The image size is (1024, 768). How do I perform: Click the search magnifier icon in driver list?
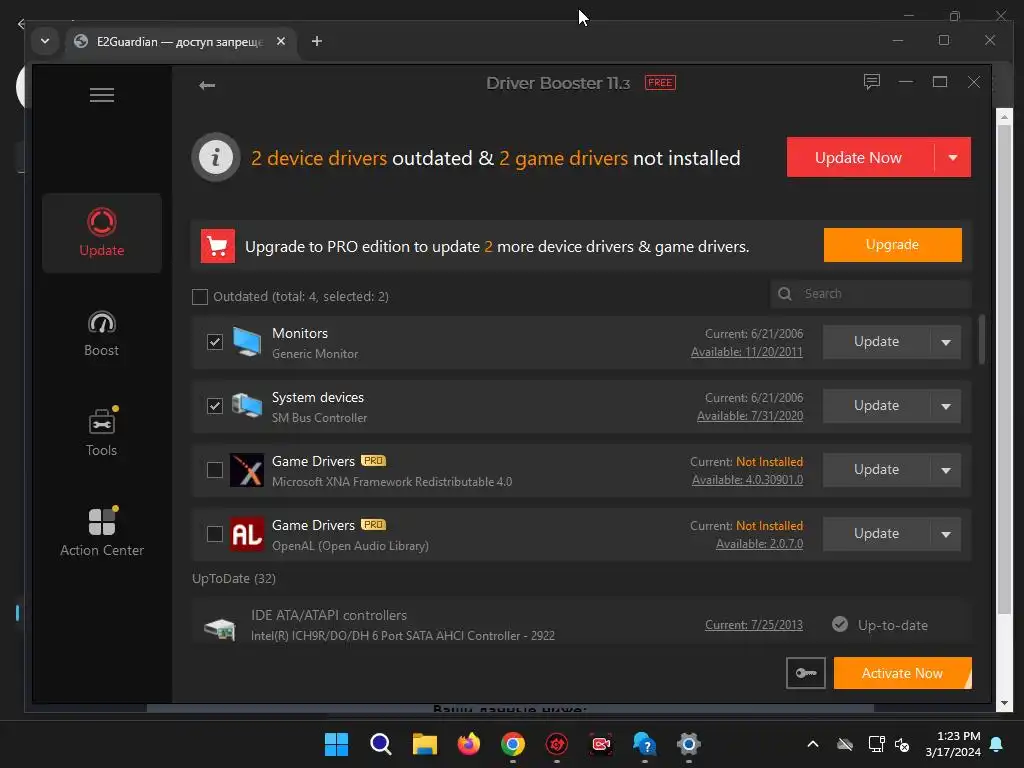(785, 294)
